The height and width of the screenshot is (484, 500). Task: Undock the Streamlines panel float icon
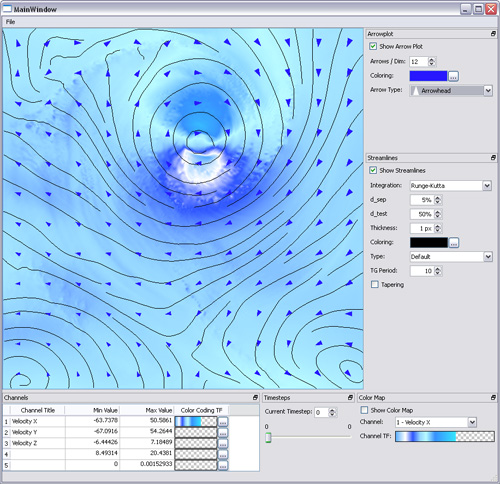493,158
